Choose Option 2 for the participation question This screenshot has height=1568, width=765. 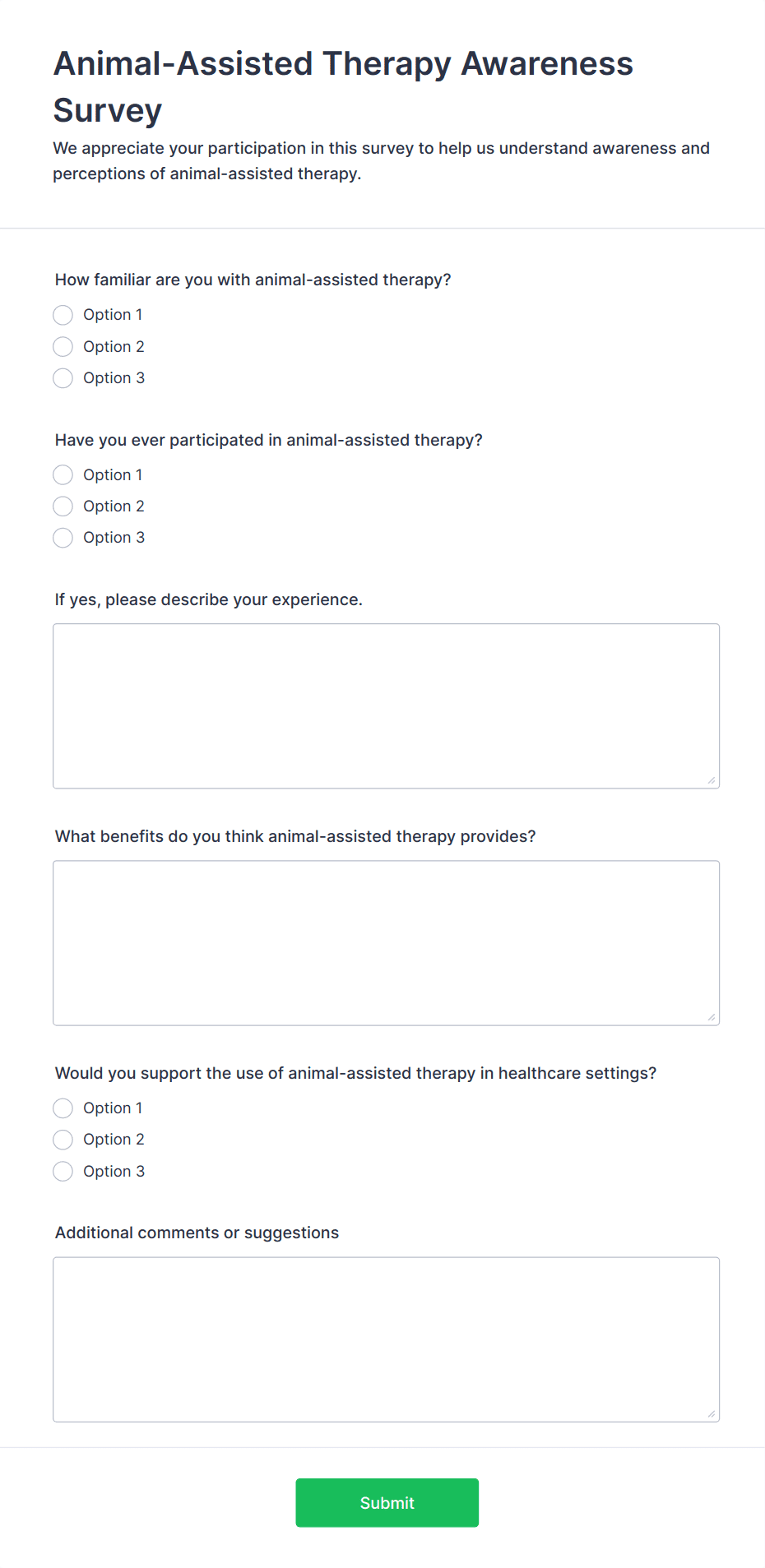63,506
